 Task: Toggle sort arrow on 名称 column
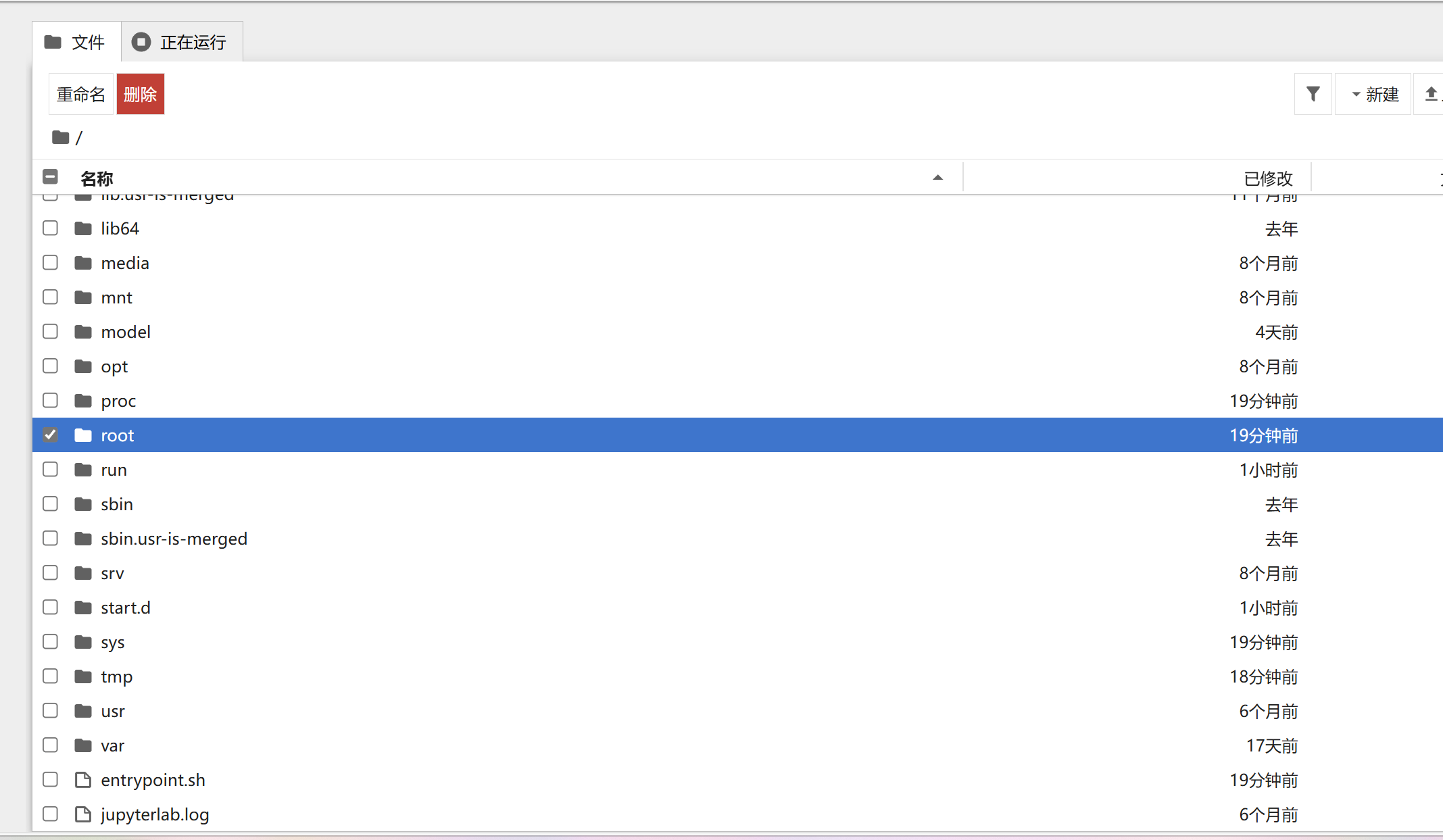click(x=937, y=178)
